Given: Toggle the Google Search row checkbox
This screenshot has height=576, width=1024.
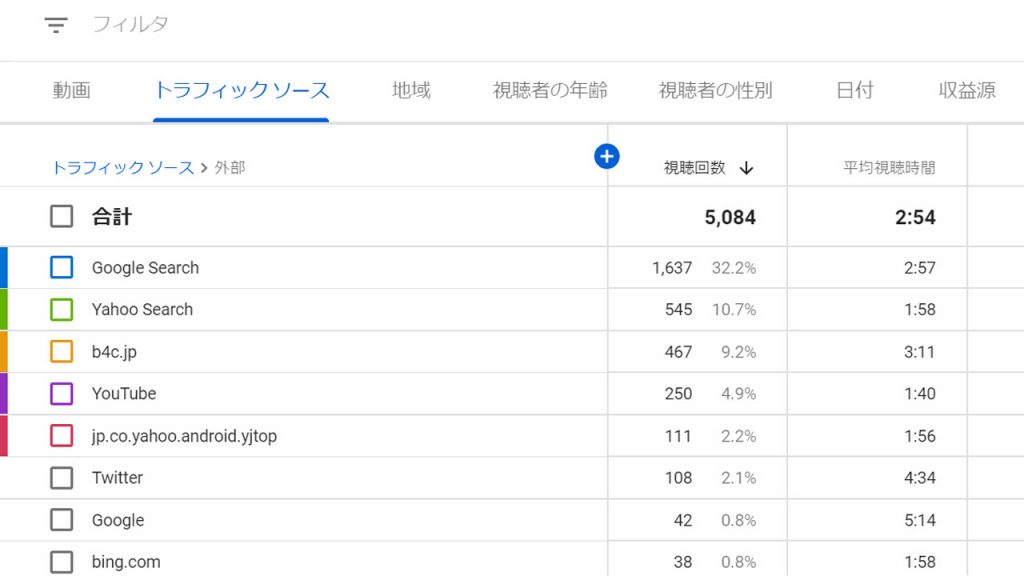Looking at the screenshot, I should (62, 267).
